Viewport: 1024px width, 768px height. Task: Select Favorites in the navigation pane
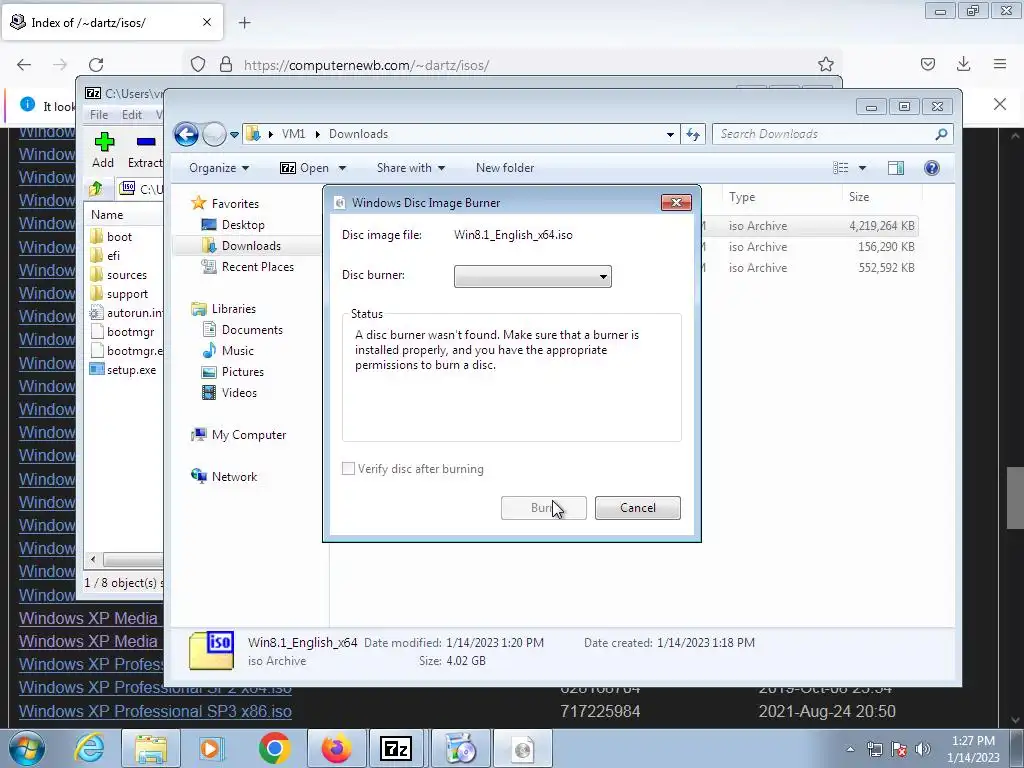pos(225,204)
